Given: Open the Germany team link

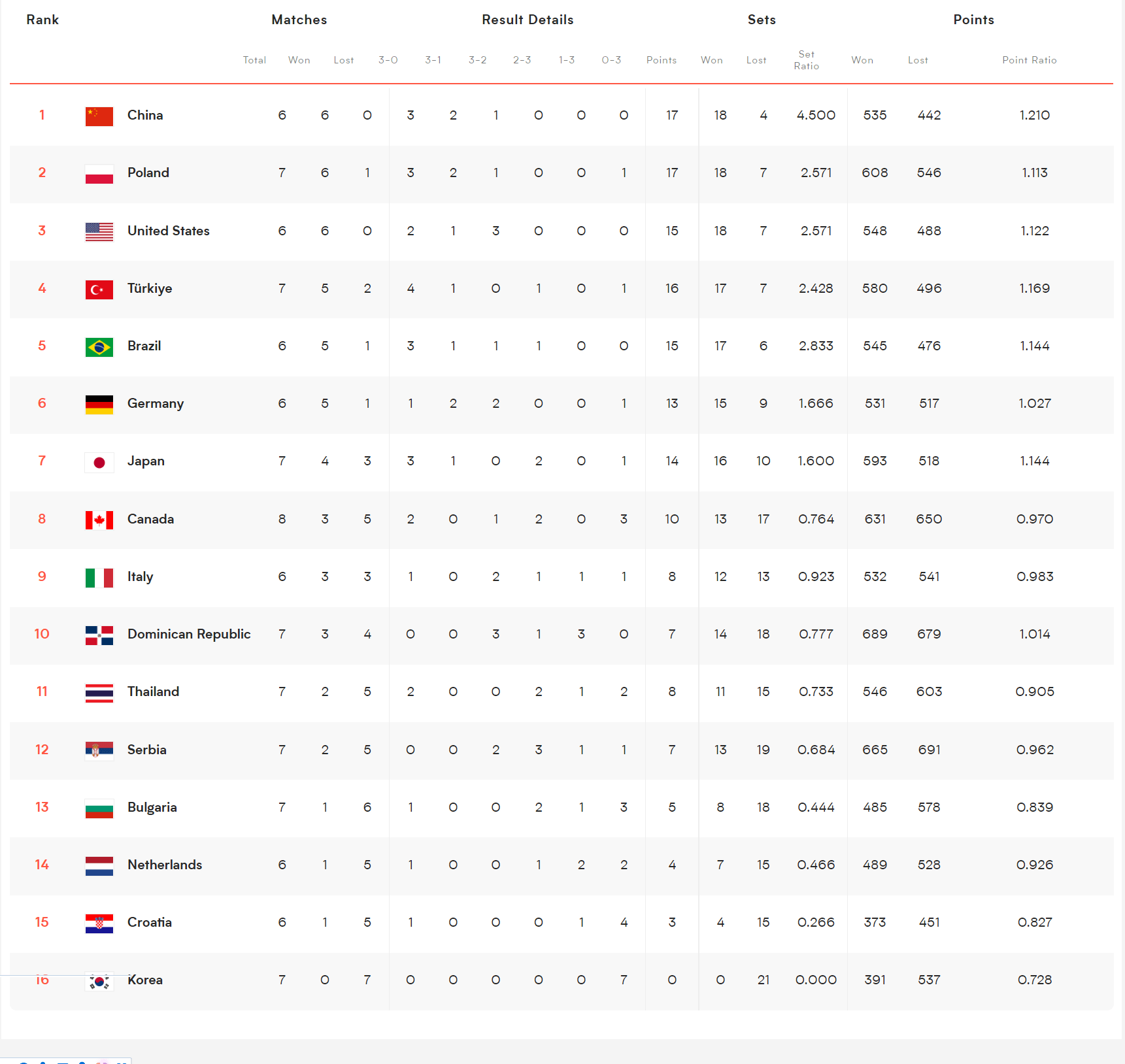Looking at the screenshot, I should click(x=156, y=404).
